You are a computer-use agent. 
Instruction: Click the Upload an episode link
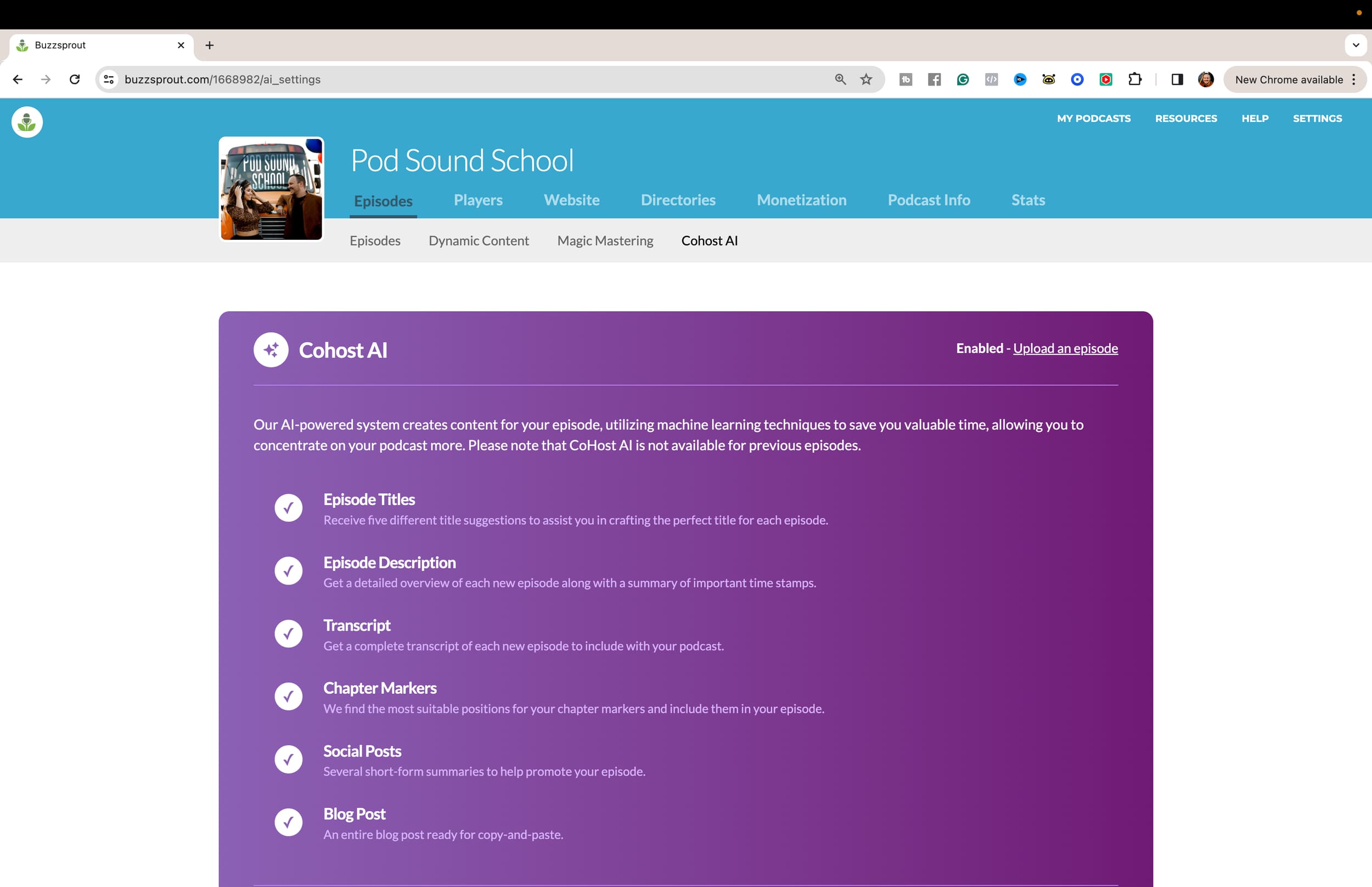[x=1066, y=349]
